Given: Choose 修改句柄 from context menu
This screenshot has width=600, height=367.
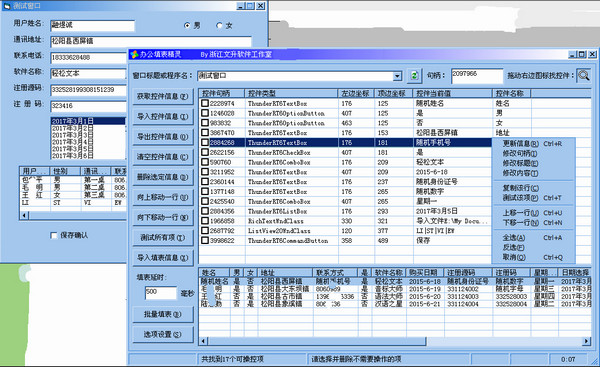Looking at the screenshot, I should (533, 153).
